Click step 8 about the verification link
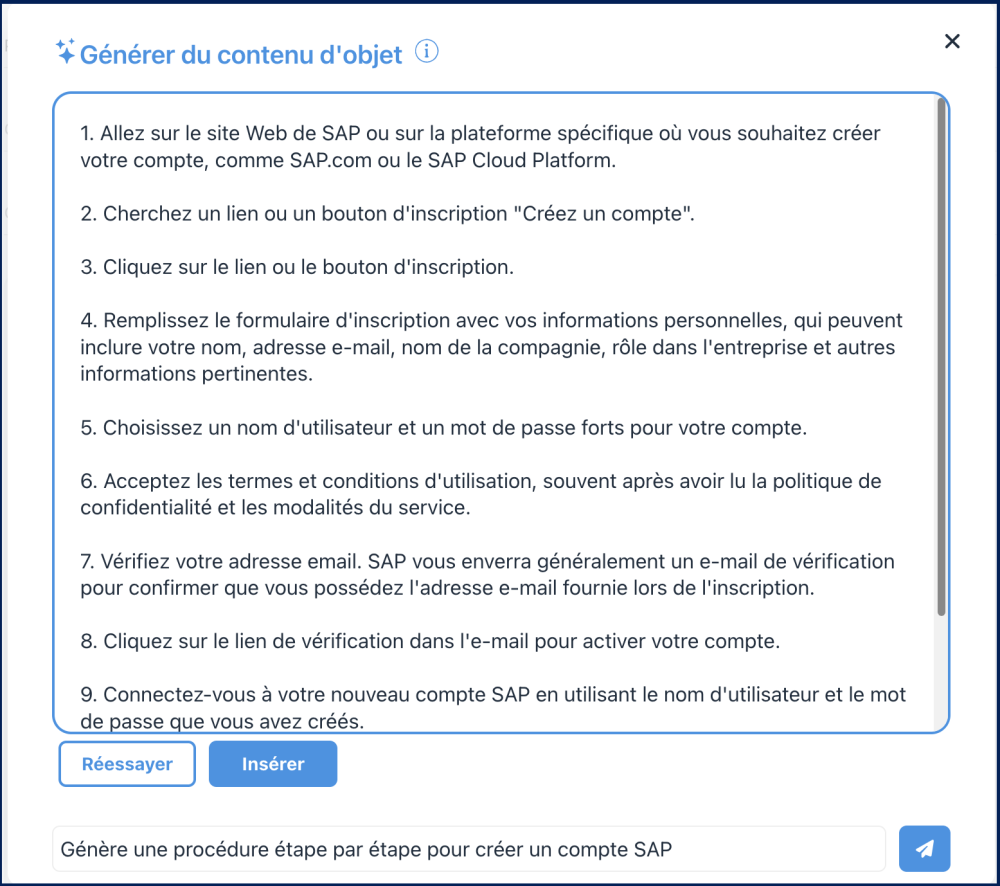 click(x=430, y=641)
